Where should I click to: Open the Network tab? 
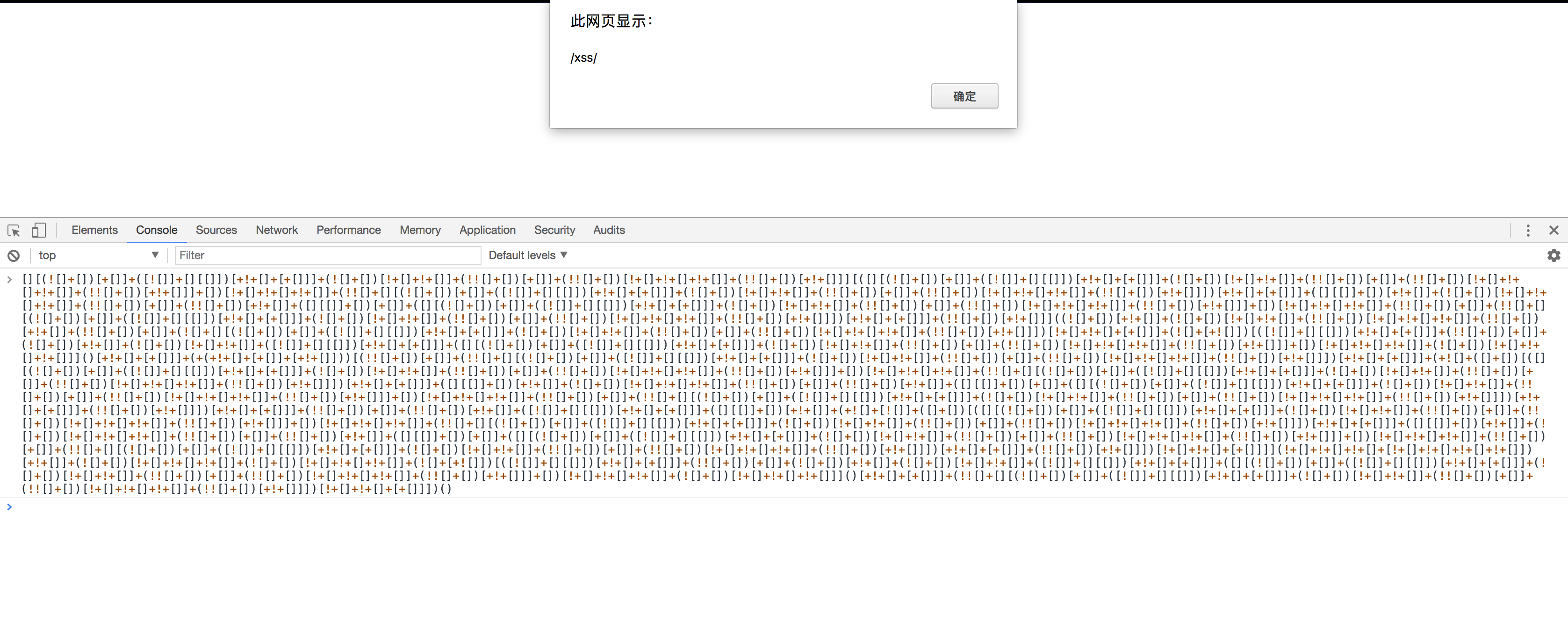[276, 230]
